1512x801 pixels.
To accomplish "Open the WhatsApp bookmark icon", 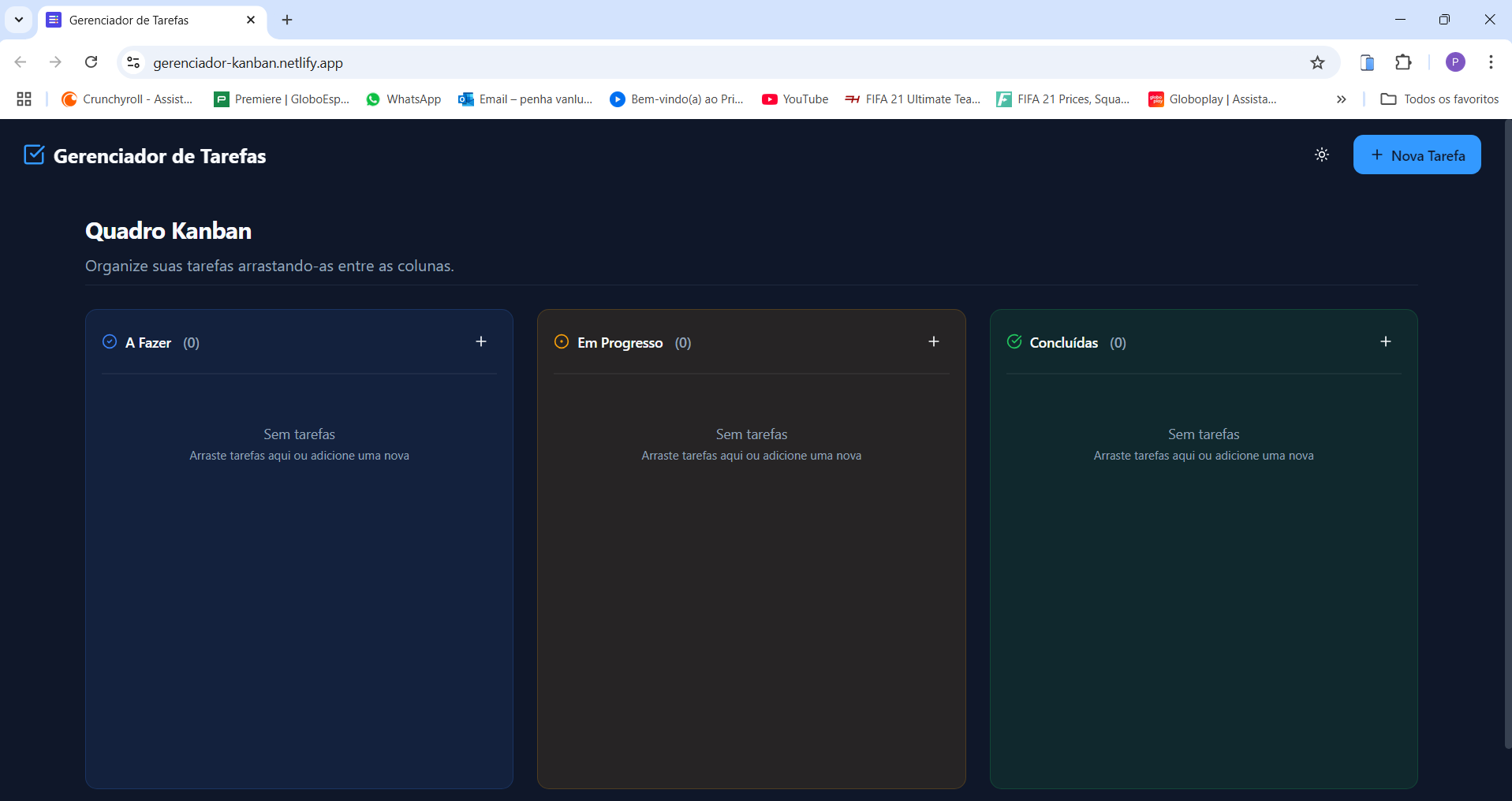I will tap(374, 99).
